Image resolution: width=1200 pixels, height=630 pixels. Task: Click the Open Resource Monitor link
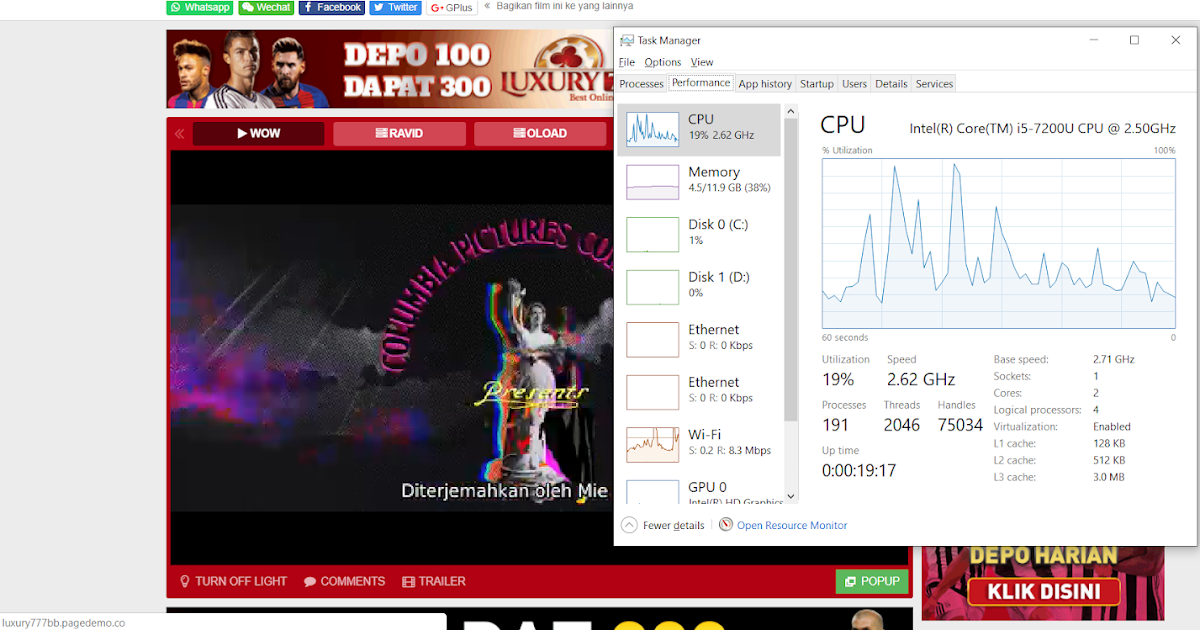pyautogui.click(x=792, y=525)
